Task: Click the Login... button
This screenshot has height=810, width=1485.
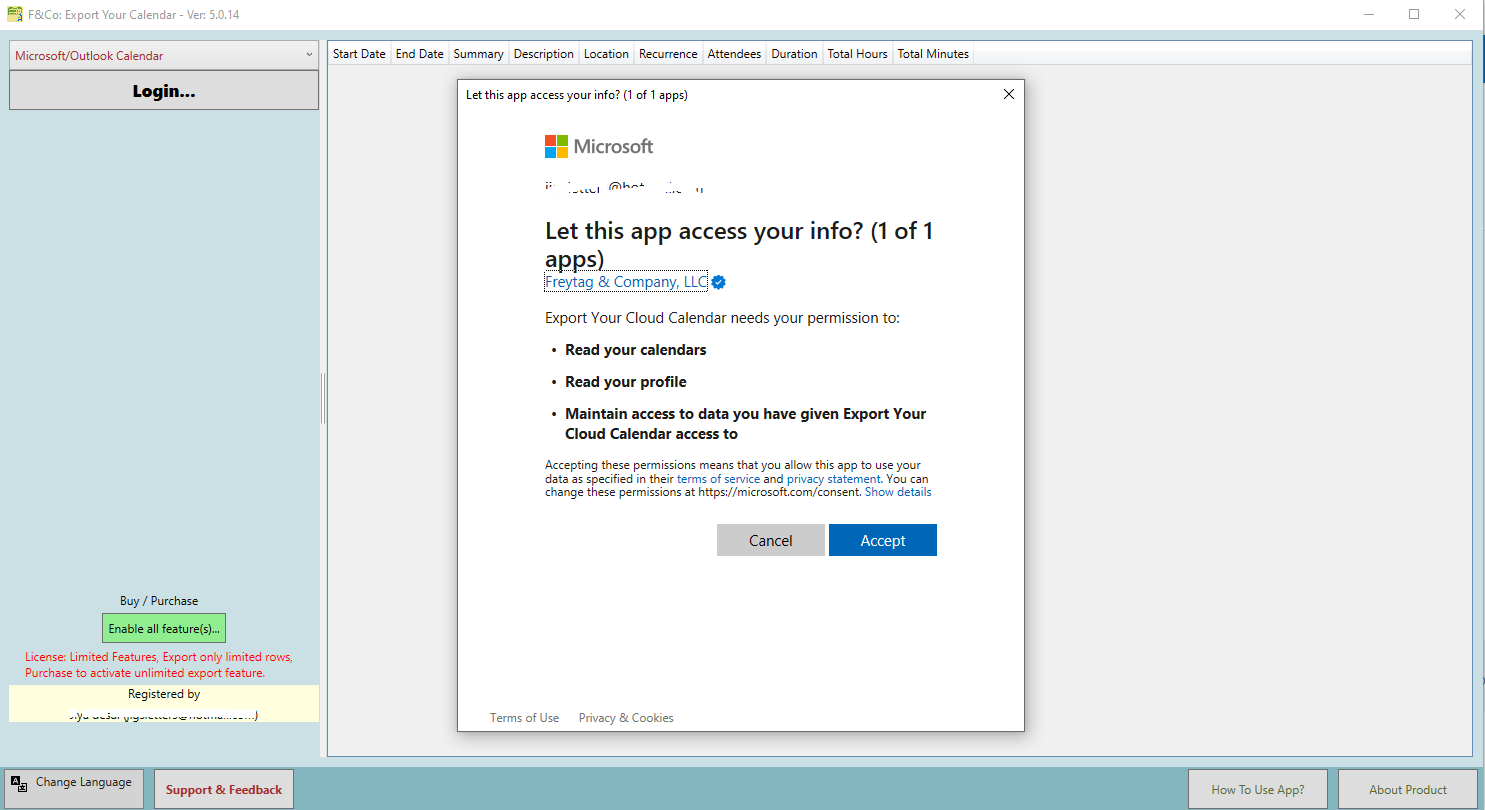Action: click(164, 91)
